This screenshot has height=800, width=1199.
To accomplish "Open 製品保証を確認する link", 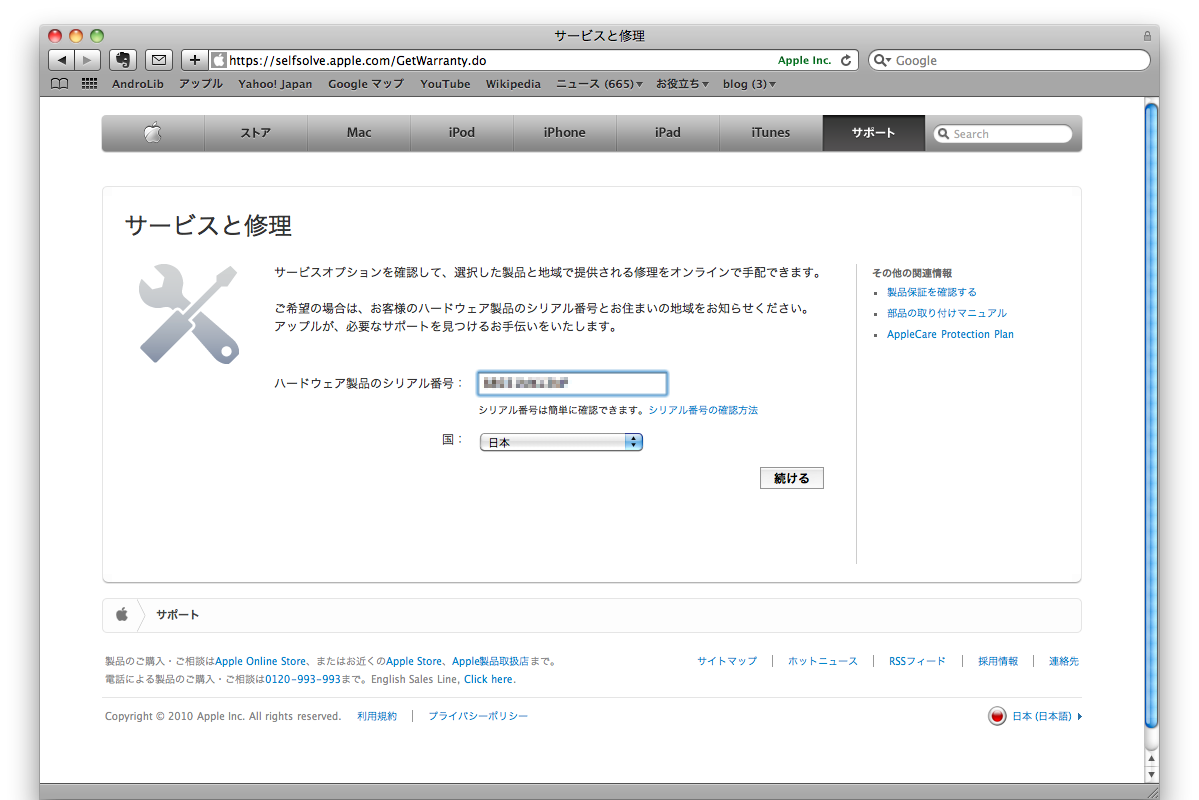I will tap(931, 292).
